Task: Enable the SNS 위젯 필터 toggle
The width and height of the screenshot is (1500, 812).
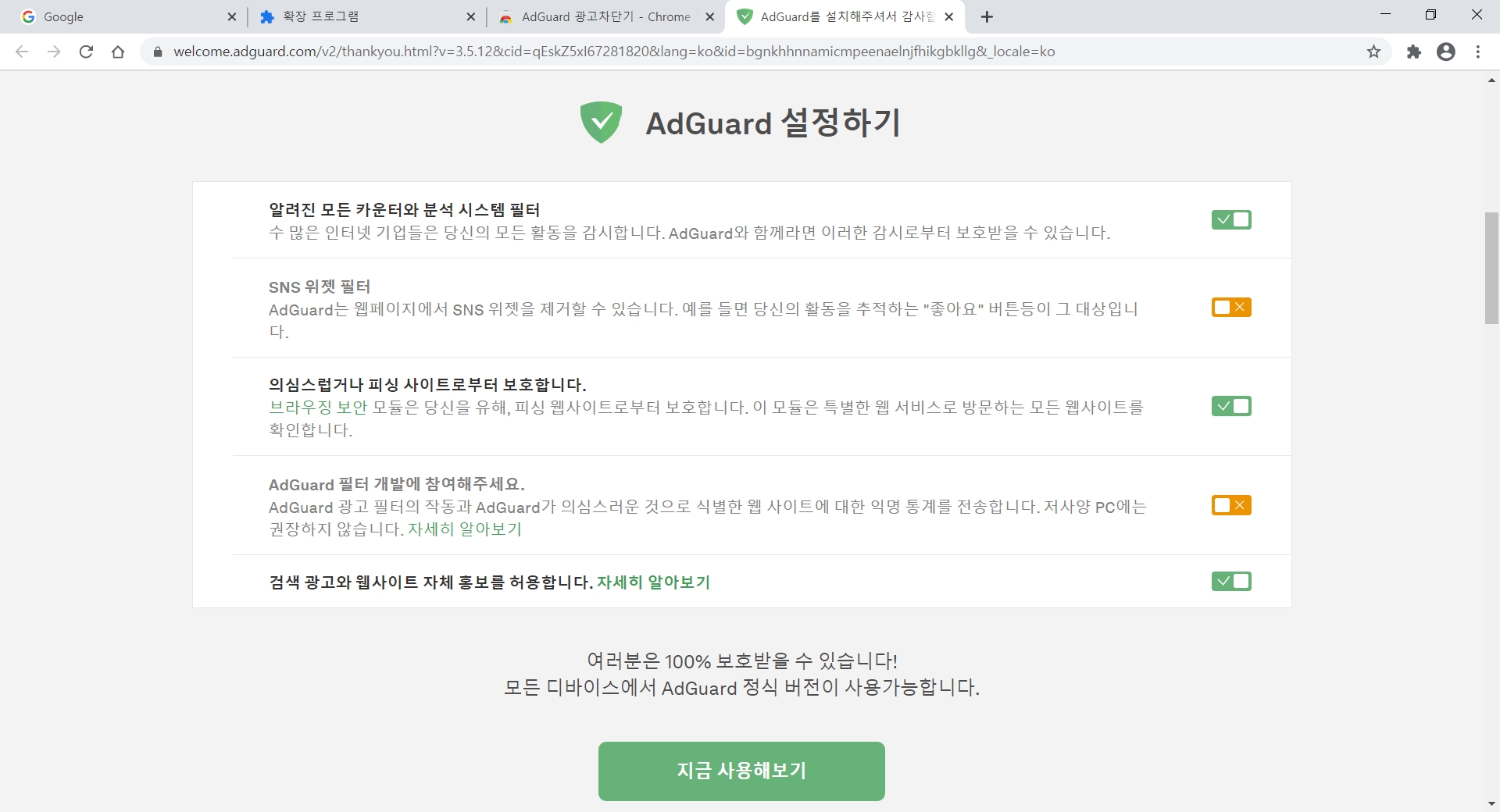Action: point(1231,308)
